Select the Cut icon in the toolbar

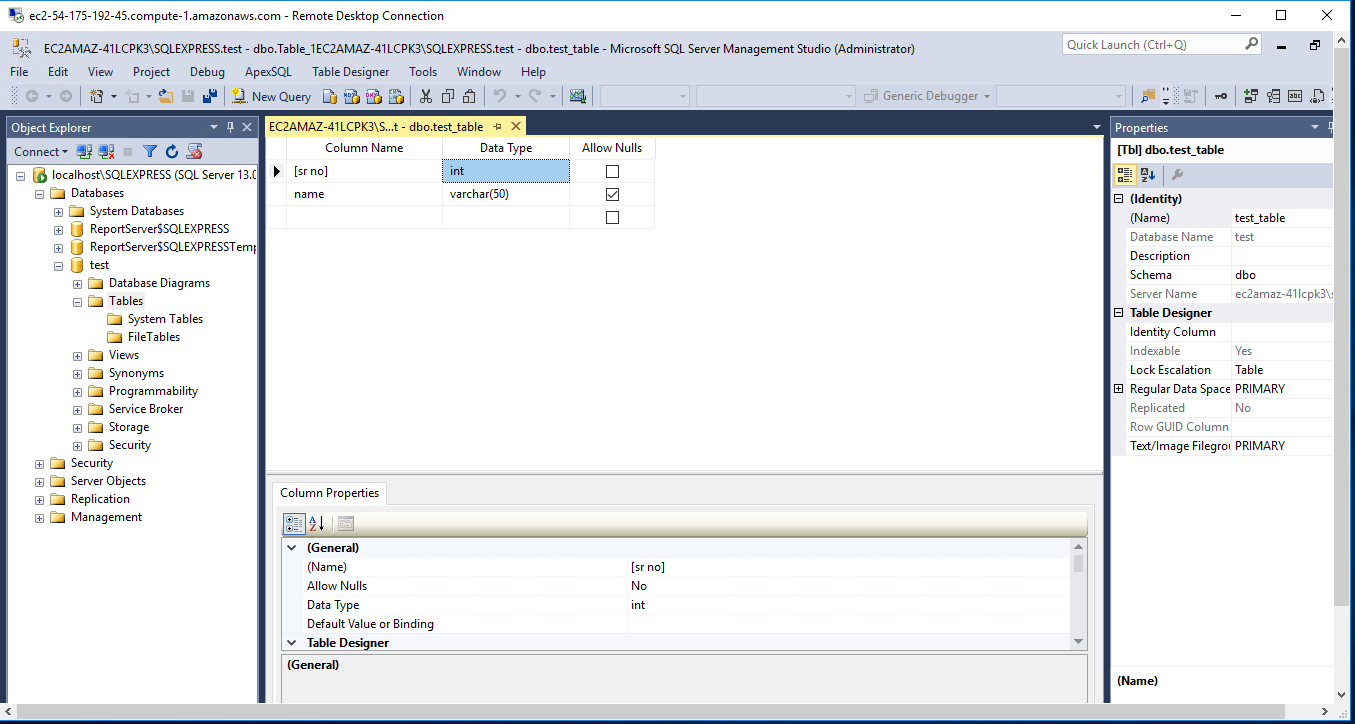coord(424,95)
